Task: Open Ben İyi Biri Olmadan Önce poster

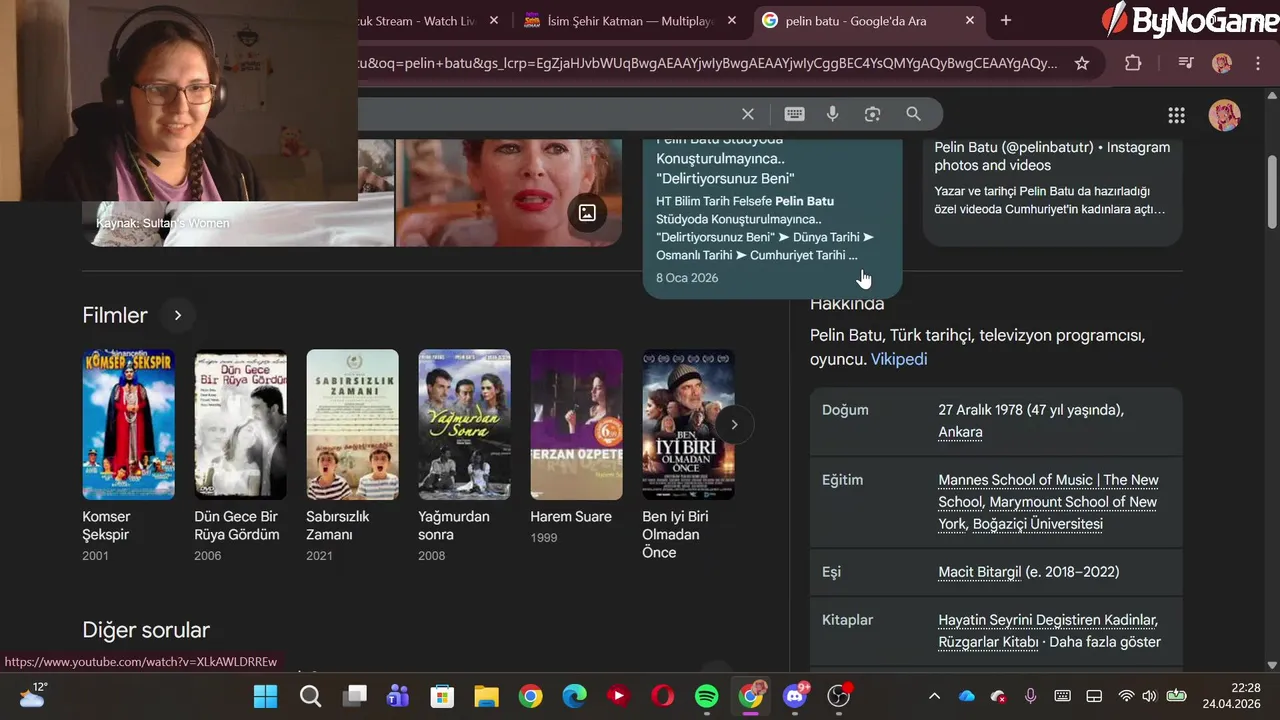Action: click(x=688, y=424)
